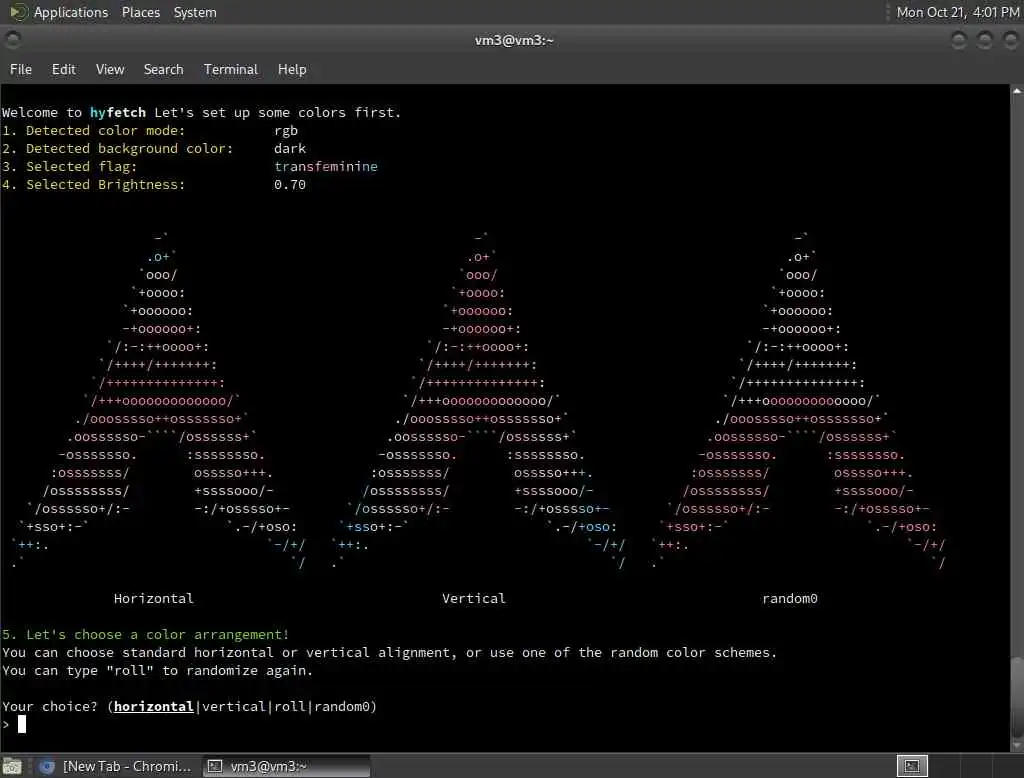Screen dimensions: 1024x778
Task: Open the Help menu
Action: pos(292,69)
